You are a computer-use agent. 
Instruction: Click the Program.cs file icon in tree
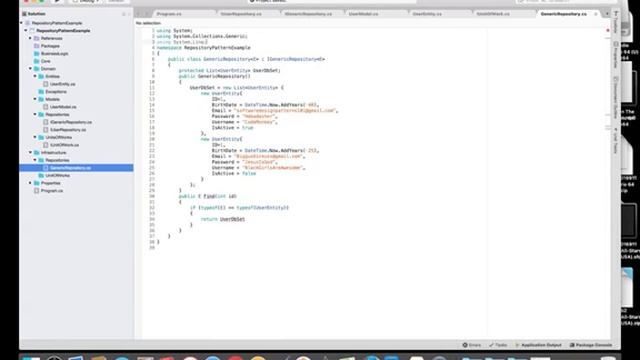37,191
